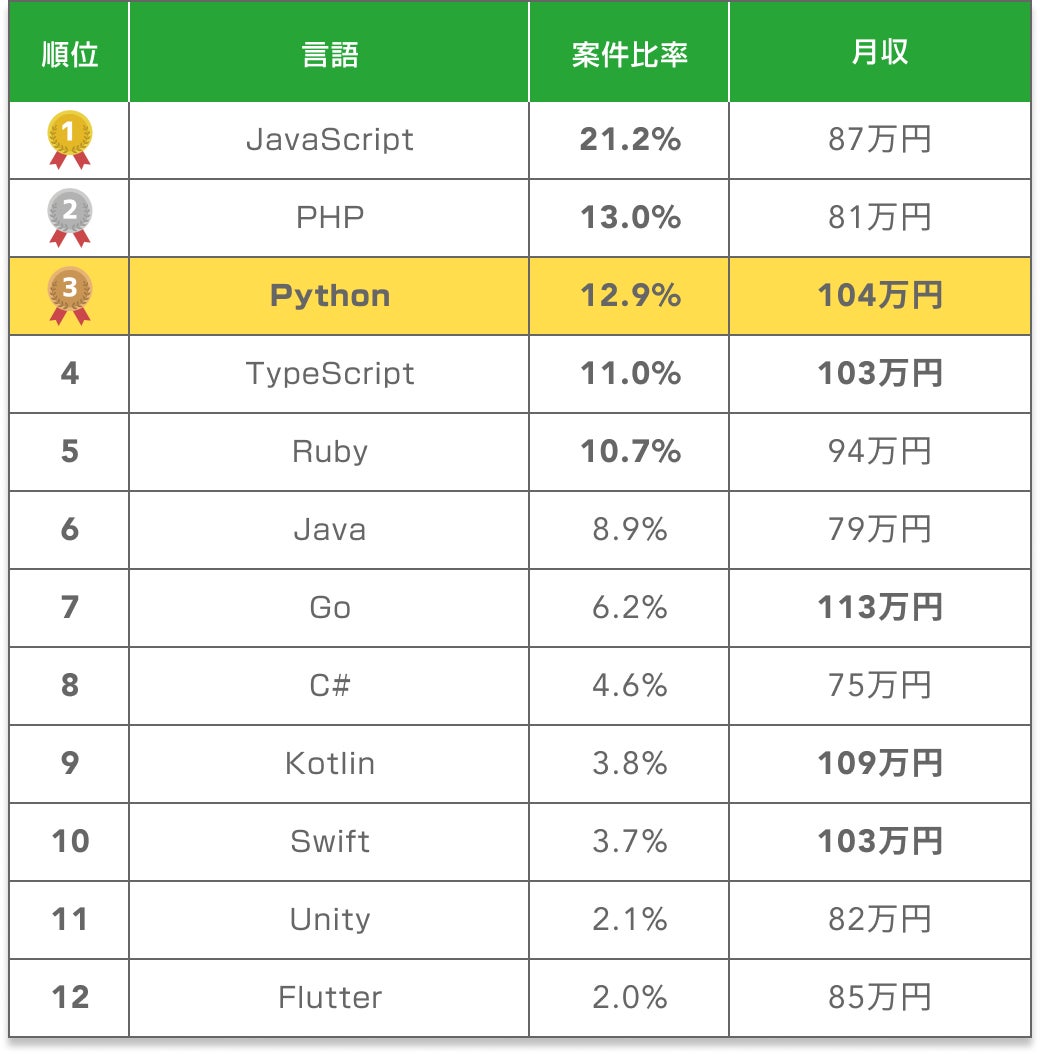Select the JavaScript language cell
The height and width of the screenshot is (1054, 1040).
[x=329, y=140]
